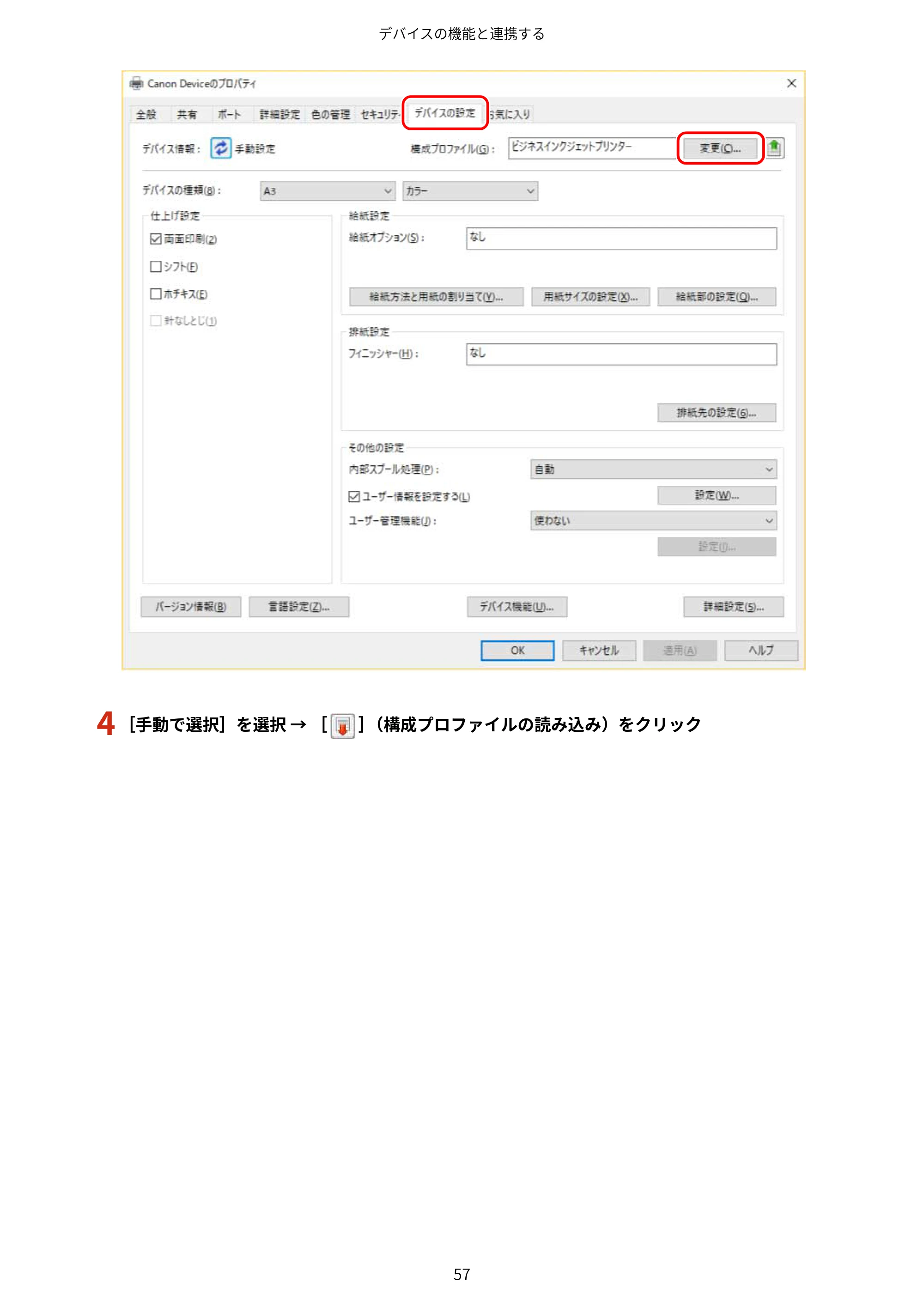Viewport: 924px width, 1307px height.
Task: Open the カラー dropdown
Action: pyautogui.click(x=470, y=191)
